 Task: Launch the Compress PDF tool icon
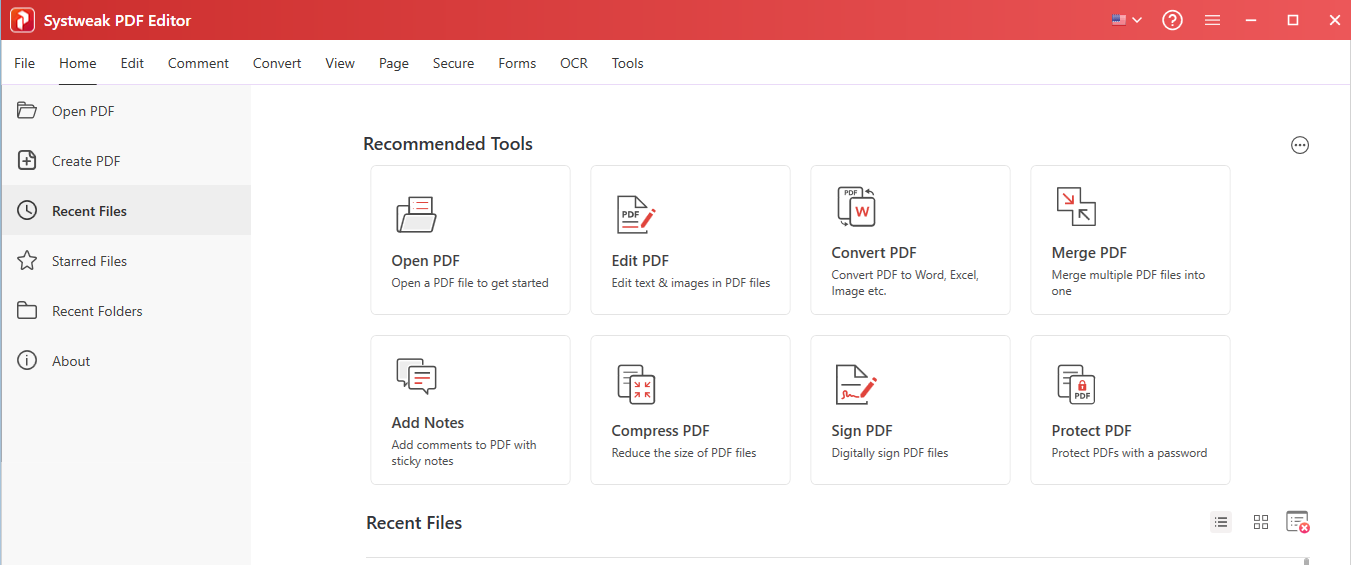click(x=635, y=384)
